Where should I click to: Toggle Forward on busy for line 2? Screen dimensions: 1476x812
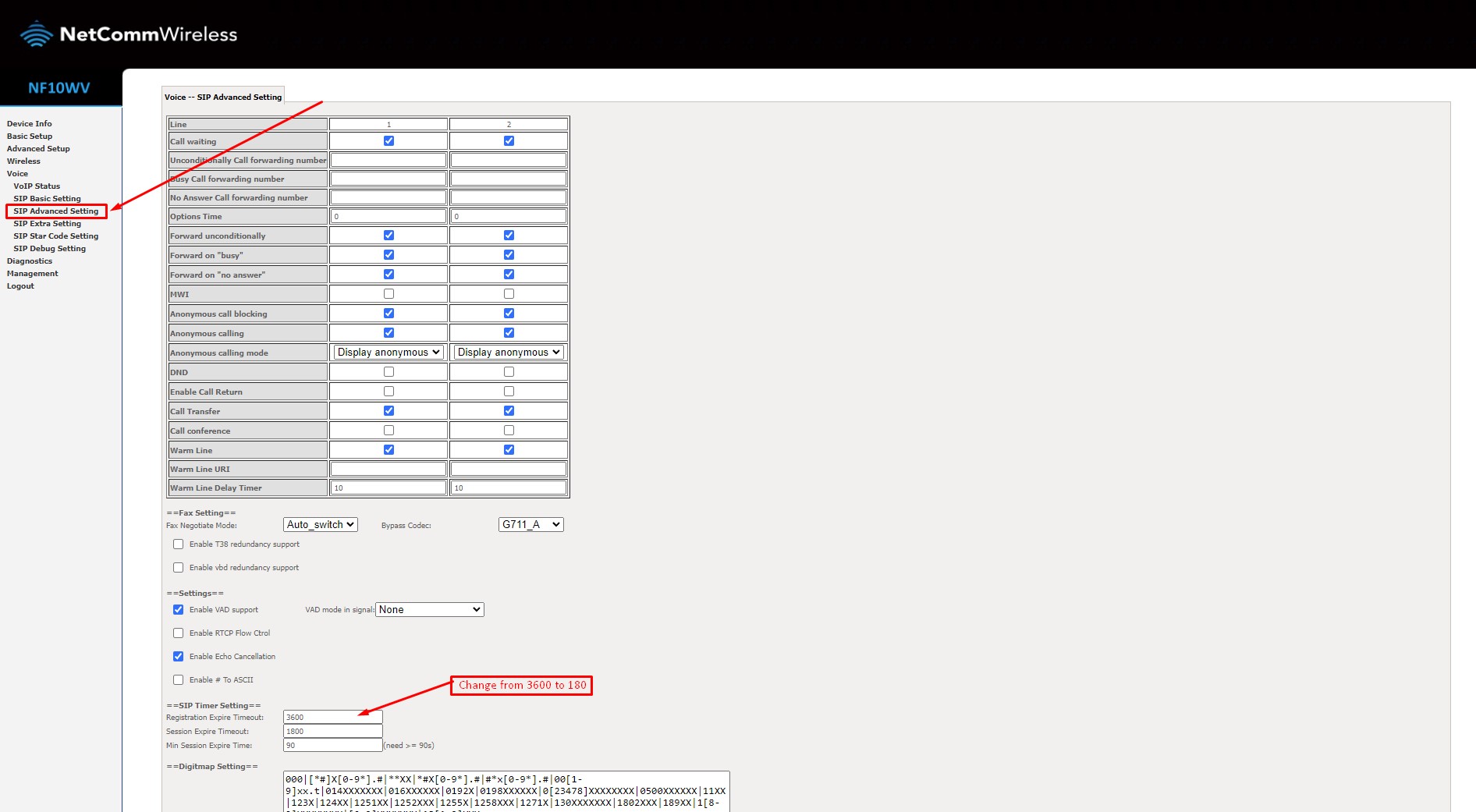tap(509, 254)
